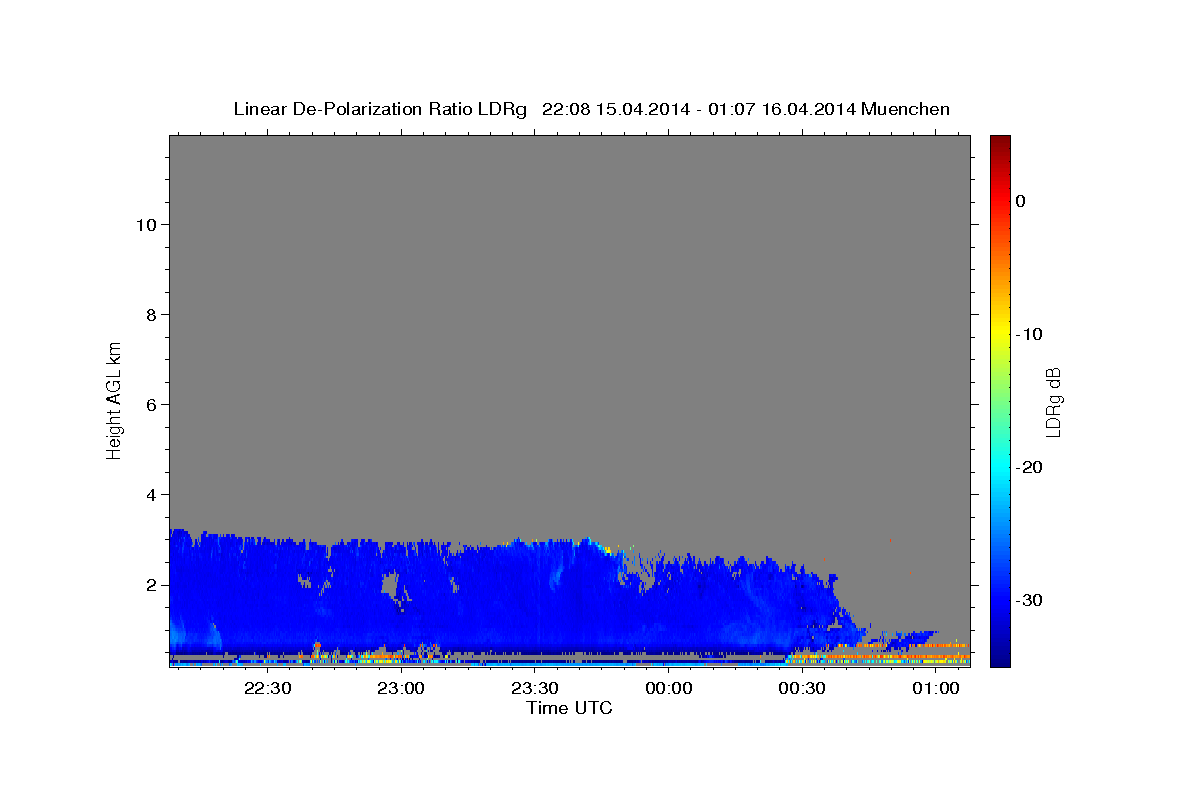
Task: Click the height tick label 8
Action: (150, 314)
